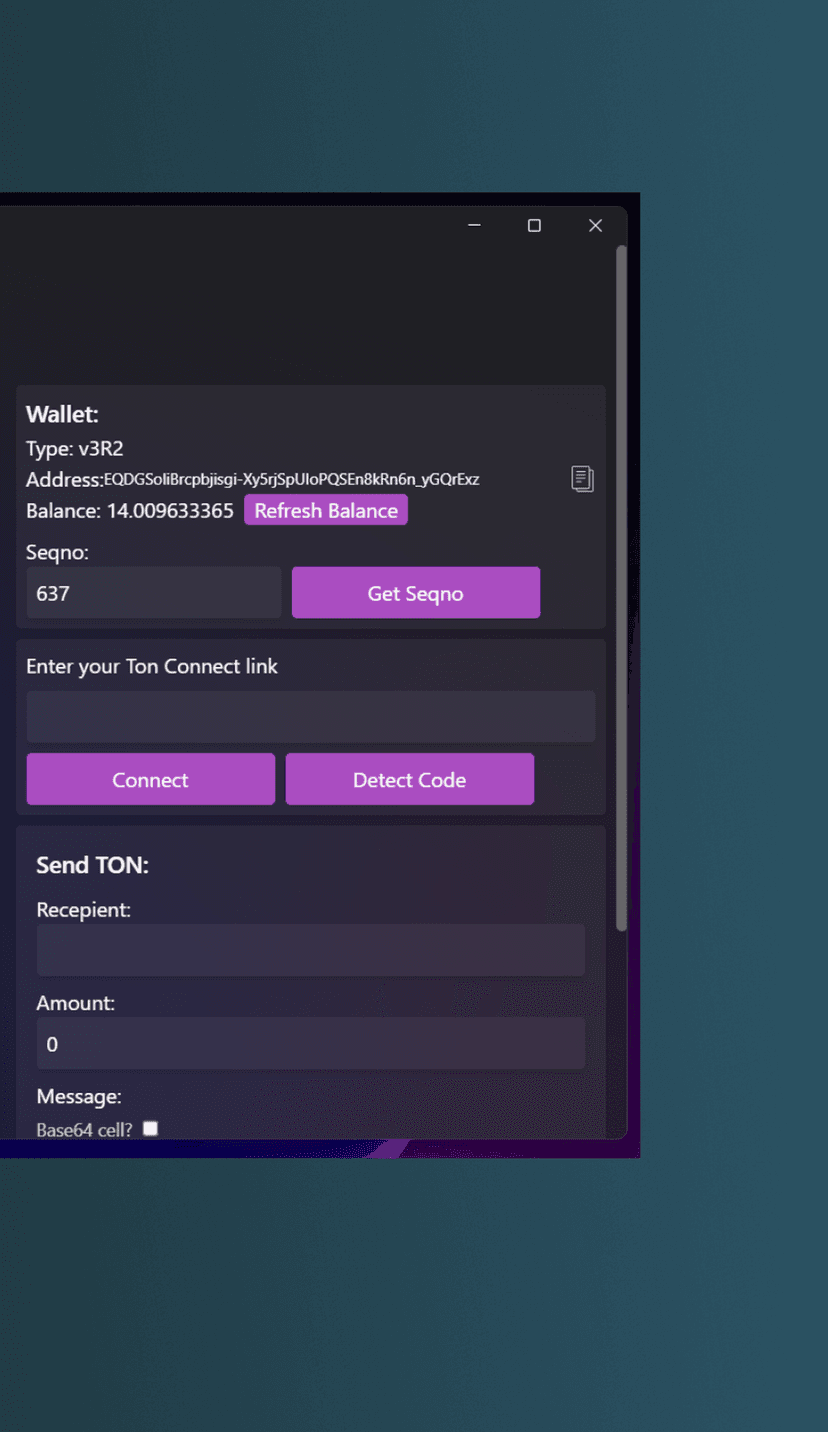Maximize the wallet application window
Image resolution: width=828 pixels, height=1432 pixels.
[534, 226]
